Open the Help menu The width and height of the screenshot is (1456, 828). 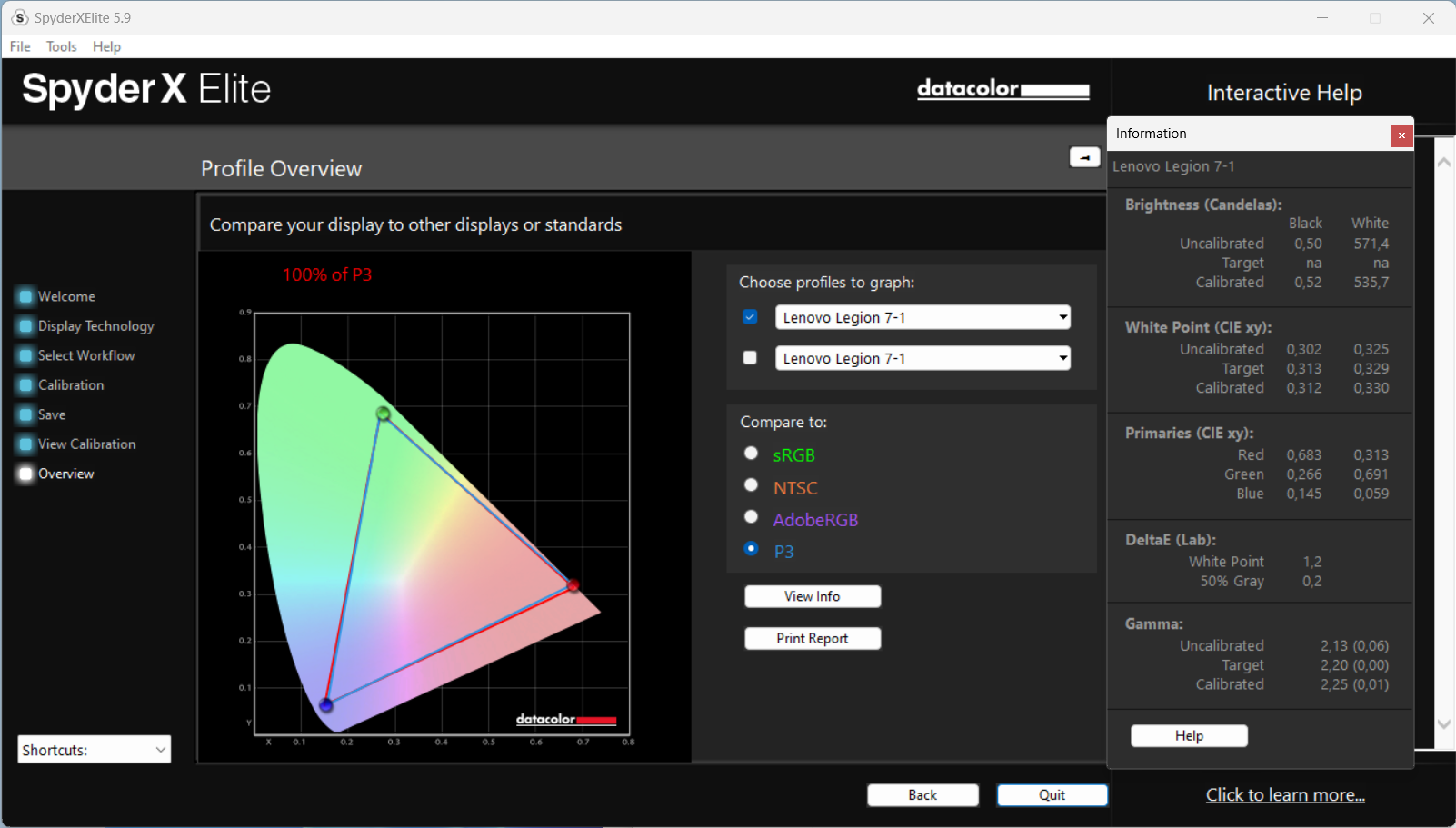[x=106, y=46]
